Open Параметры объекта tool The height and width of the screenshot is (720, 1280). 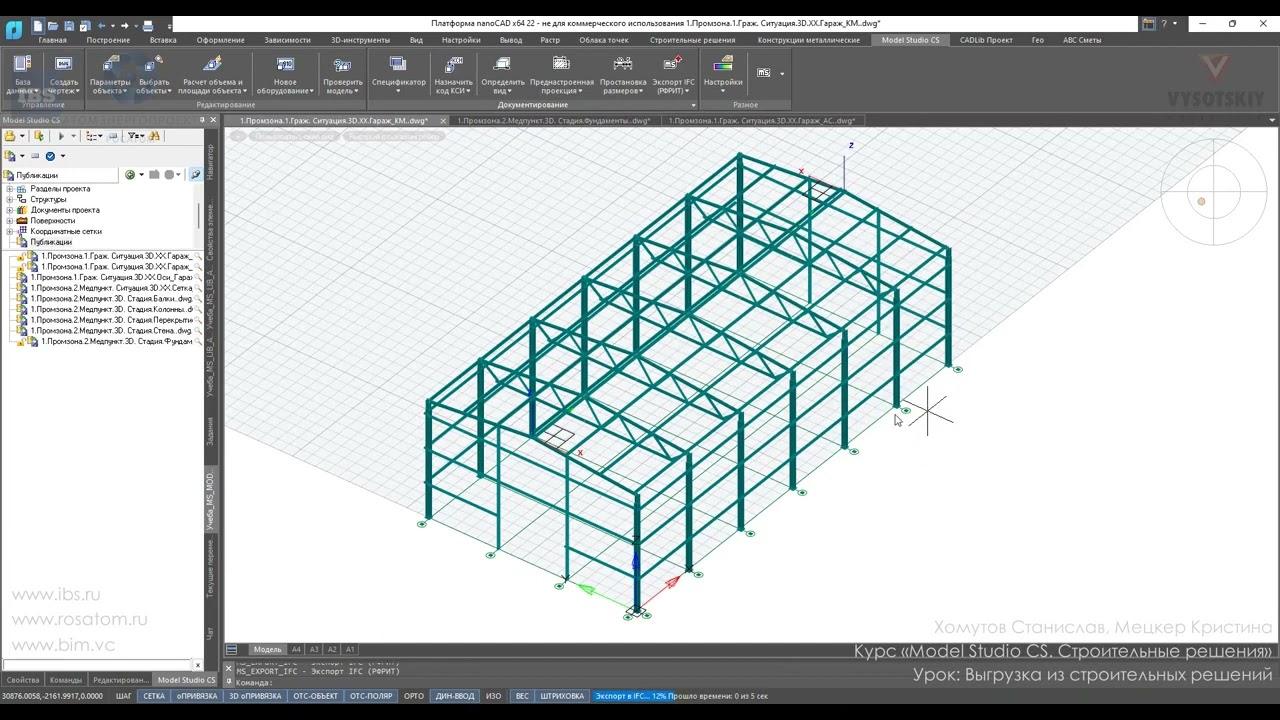110,75
